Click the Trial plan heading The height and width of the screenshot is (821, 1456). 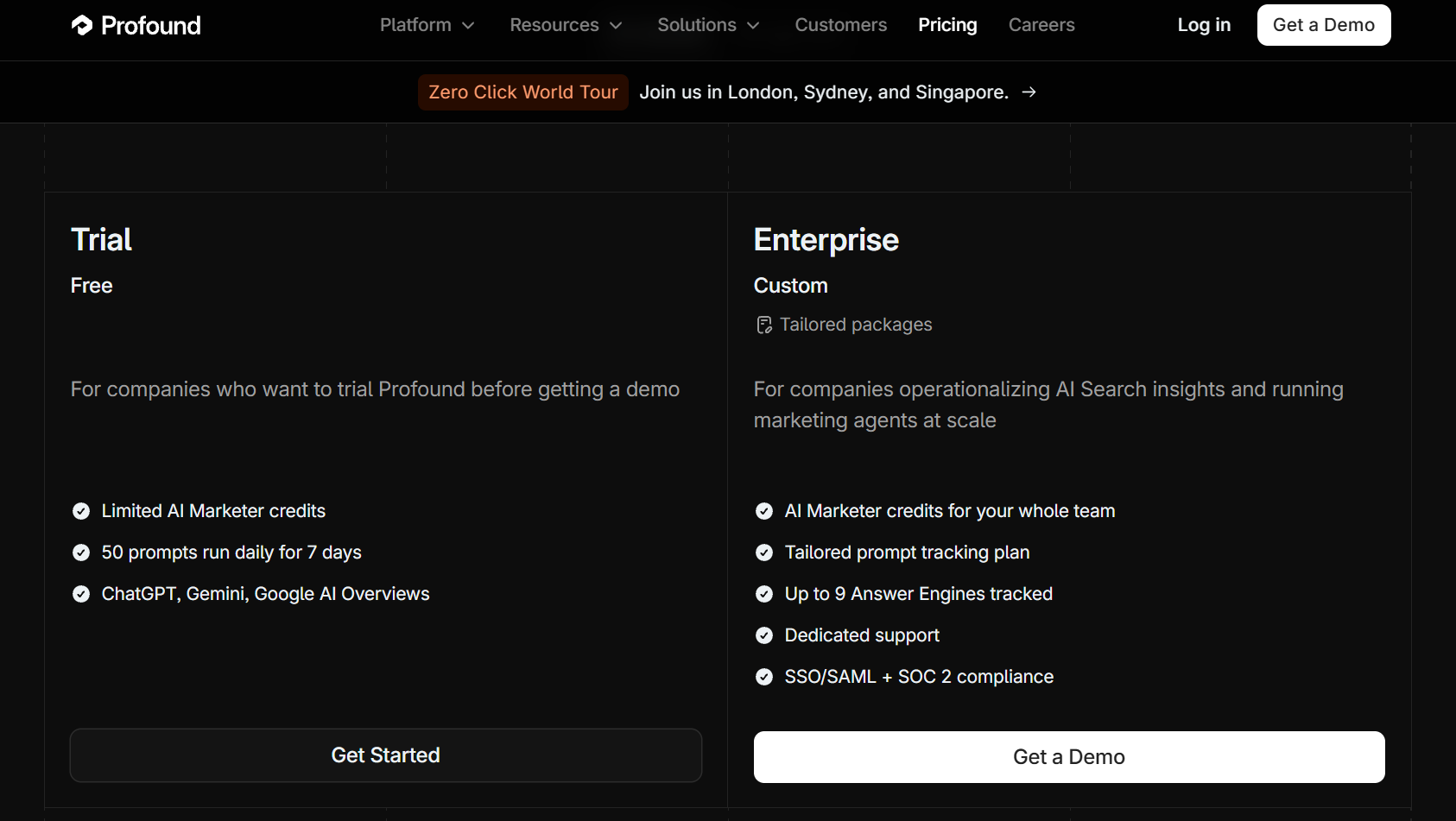coord(101,239)
